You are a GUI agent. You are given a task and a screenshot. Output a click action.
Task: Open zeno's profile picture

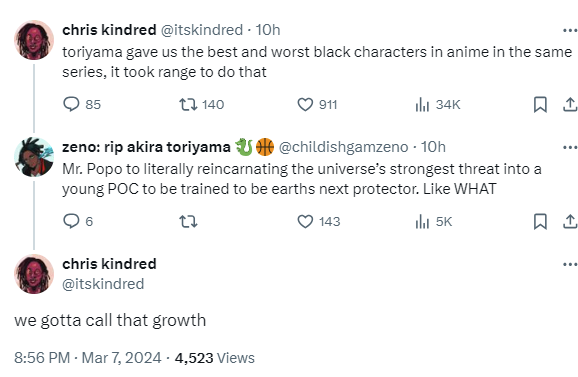point(34,157)
